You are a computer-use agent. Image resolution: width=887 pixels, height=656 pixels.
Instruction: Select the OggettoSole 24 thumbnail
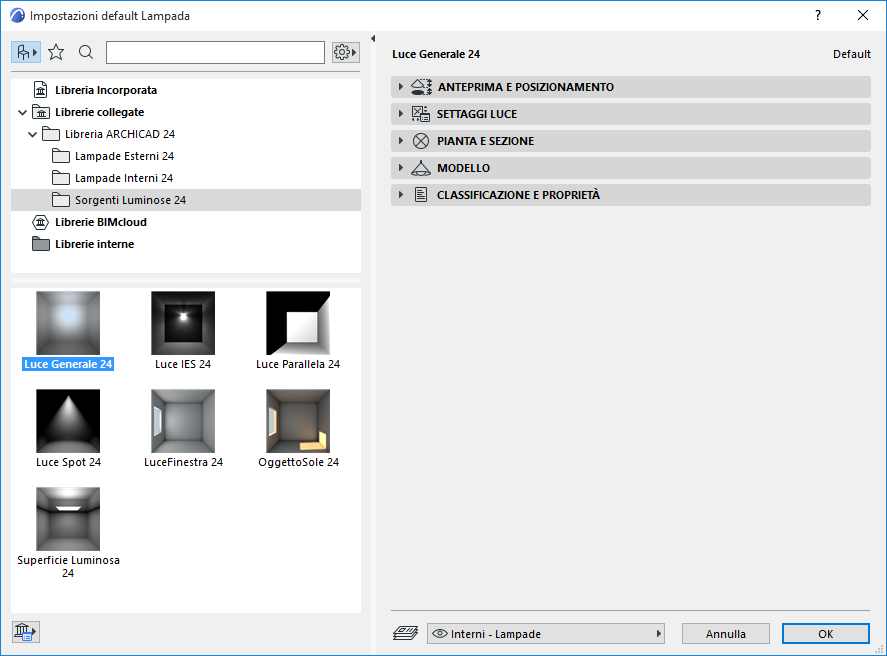[298, 421]
